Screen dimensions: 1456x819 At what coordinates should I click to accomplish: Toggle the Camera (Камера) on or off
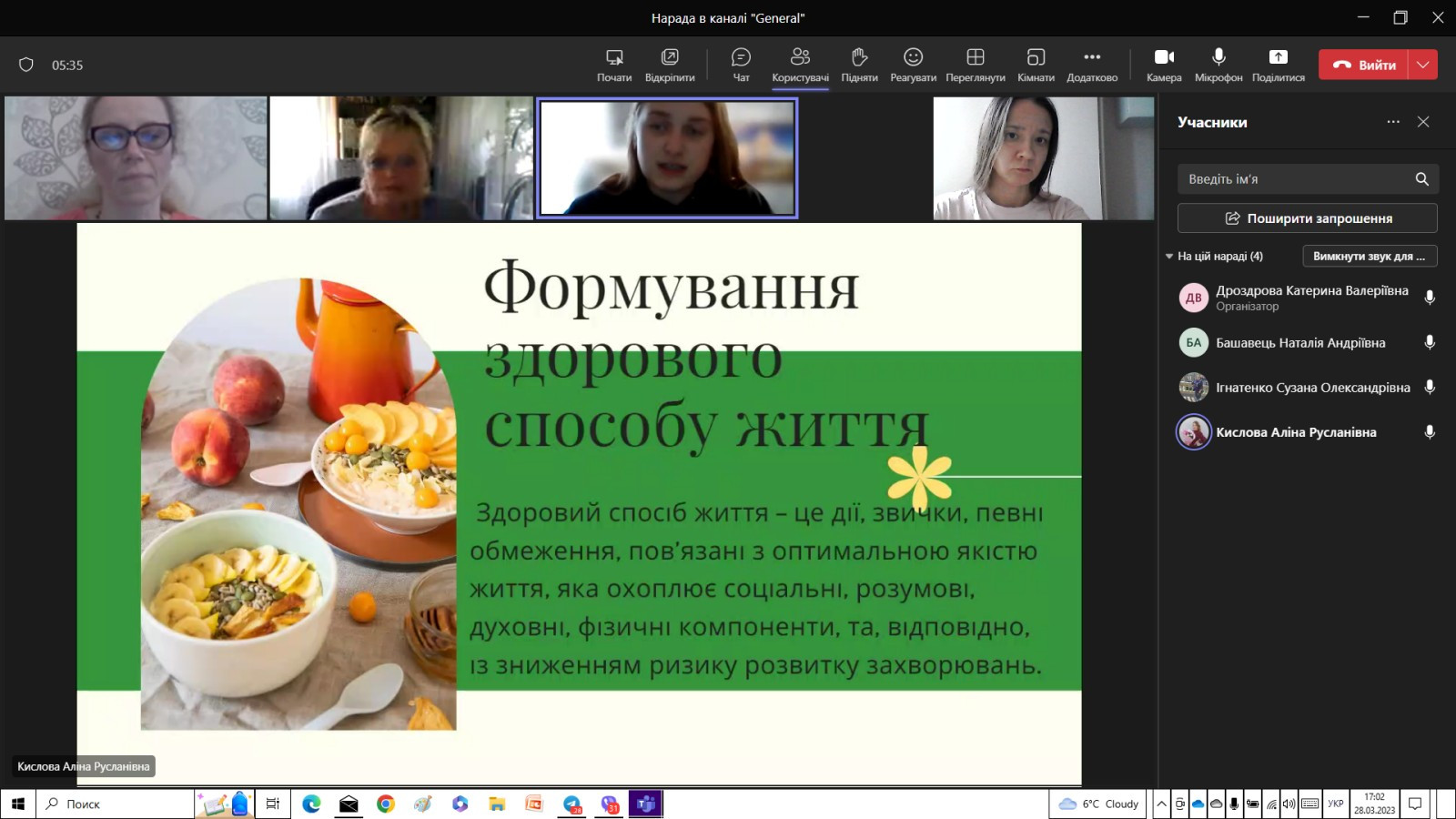[x=1164, y=64]
